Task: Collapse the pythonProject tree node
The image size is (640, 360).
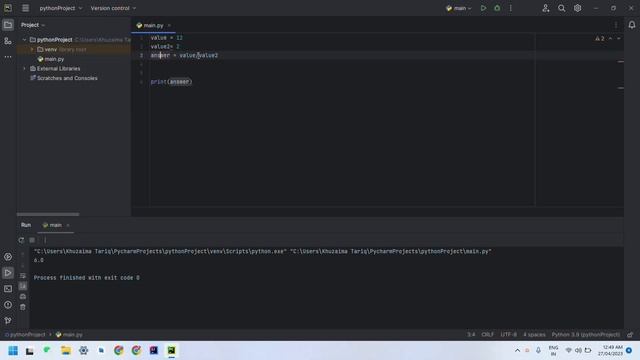Action: (24, 40)
